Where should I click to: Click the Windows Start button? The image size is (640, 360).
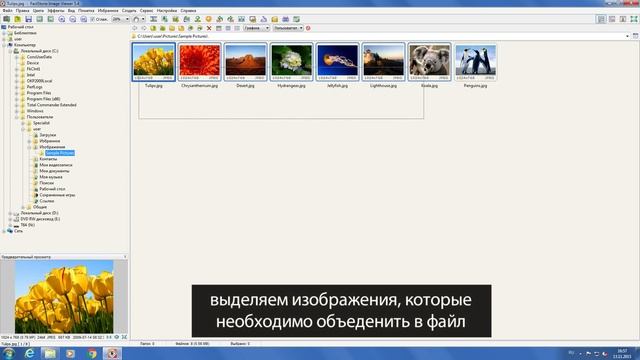tap(9, 353)
